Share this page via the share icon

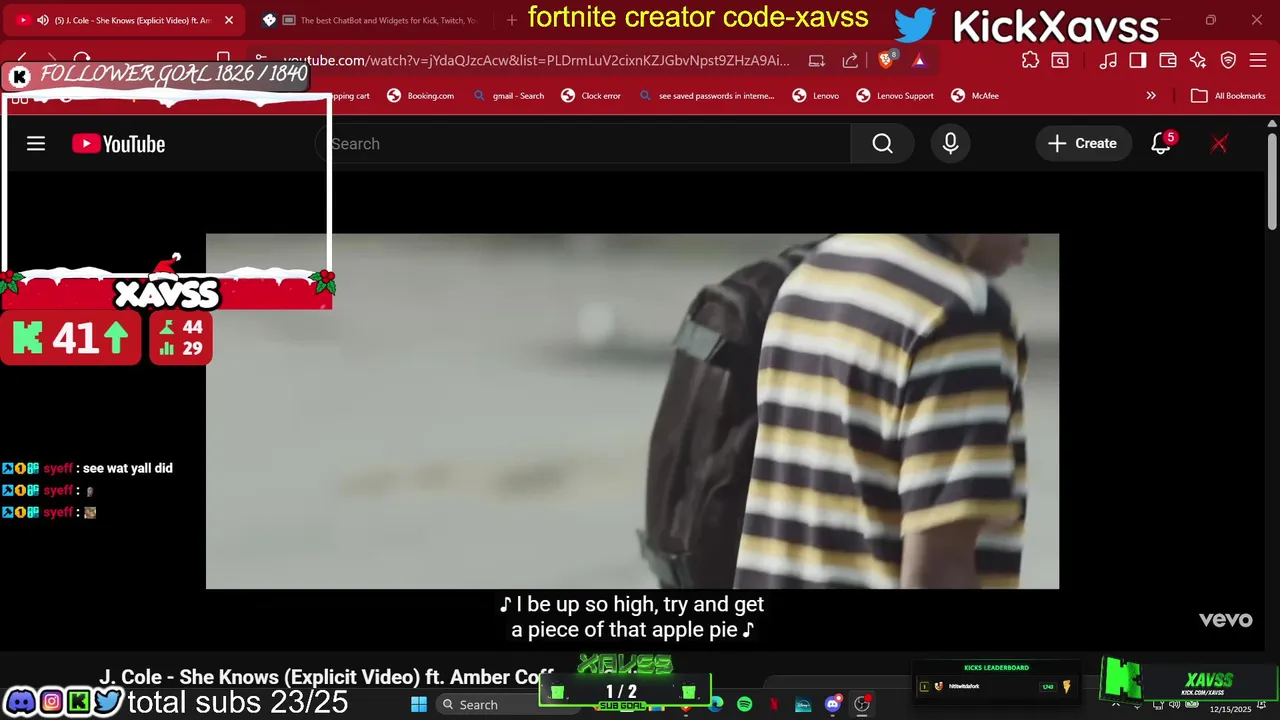[850, 61]
